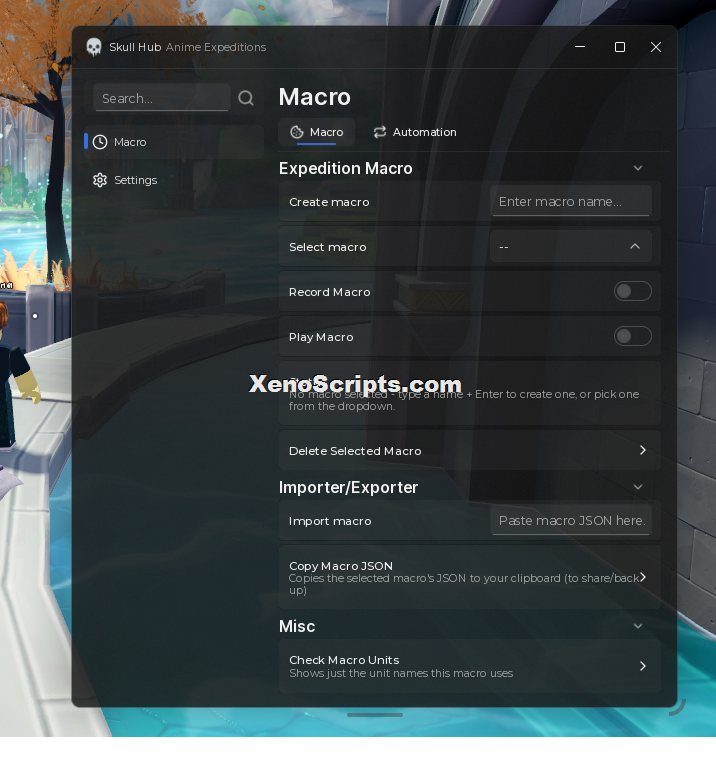Click the Create macro label
The height and width of the screenshot is (767, 716).
point(329,202)
